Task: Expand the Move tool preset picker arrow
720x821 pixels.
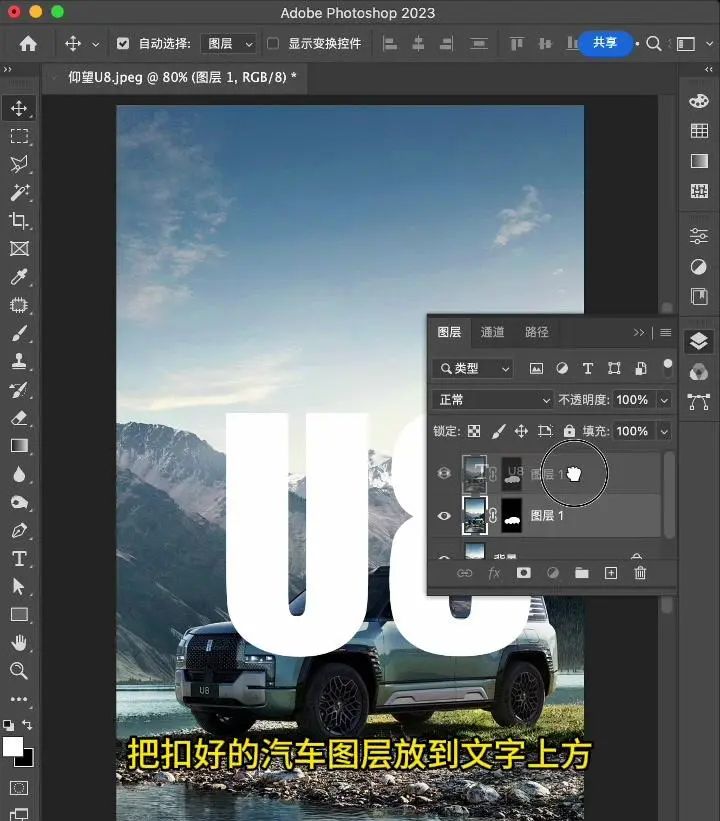Action: pos(95,45)
